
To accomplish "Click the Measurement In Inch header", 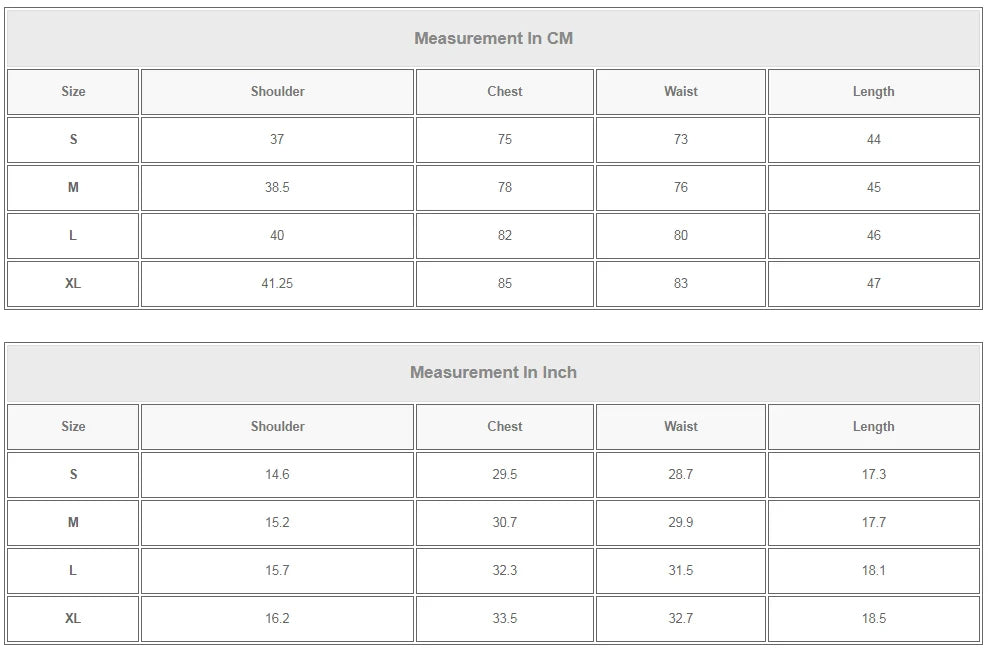I will [x=493, y=373].
